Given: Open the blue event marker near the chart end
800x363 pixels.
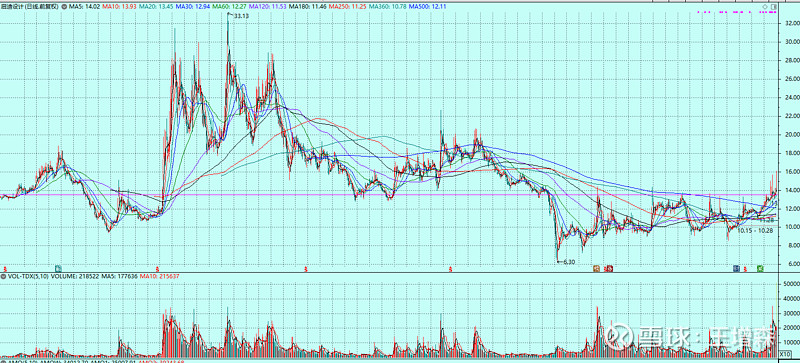Looking at the screenshot, I should tap(736, 268).
